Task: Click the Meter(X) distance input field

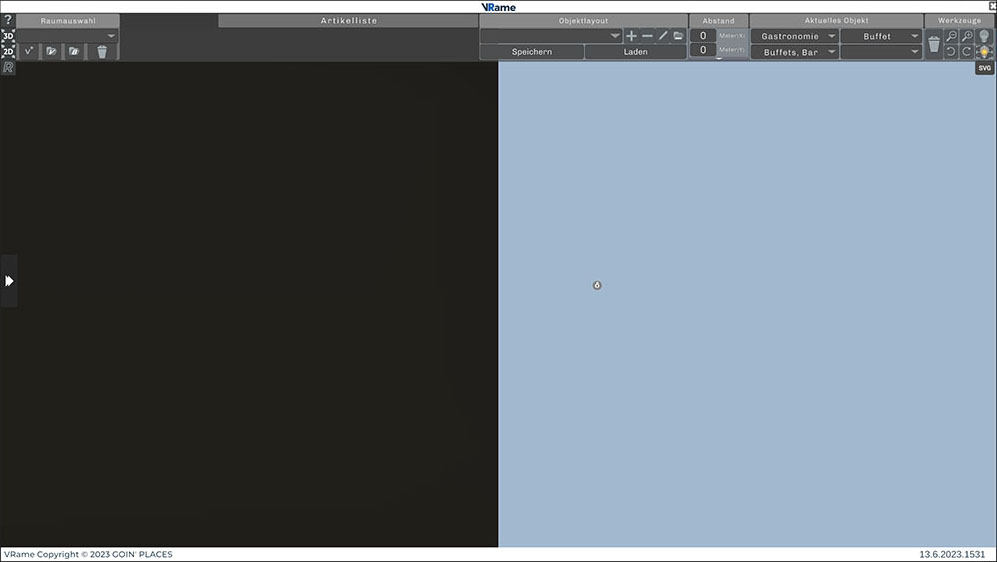Action: [703, 36]
